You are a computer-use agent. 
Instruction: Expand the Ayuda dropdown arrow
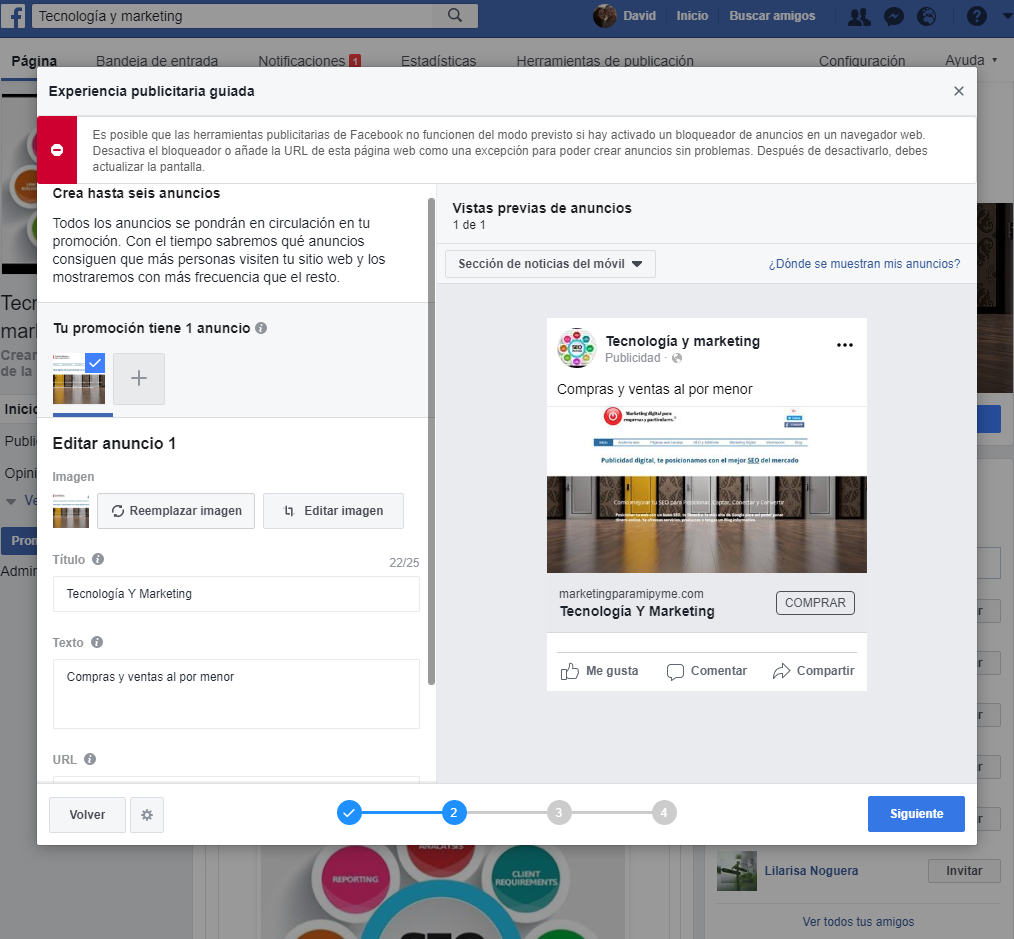pyautogui.click(x=995, y=60)
